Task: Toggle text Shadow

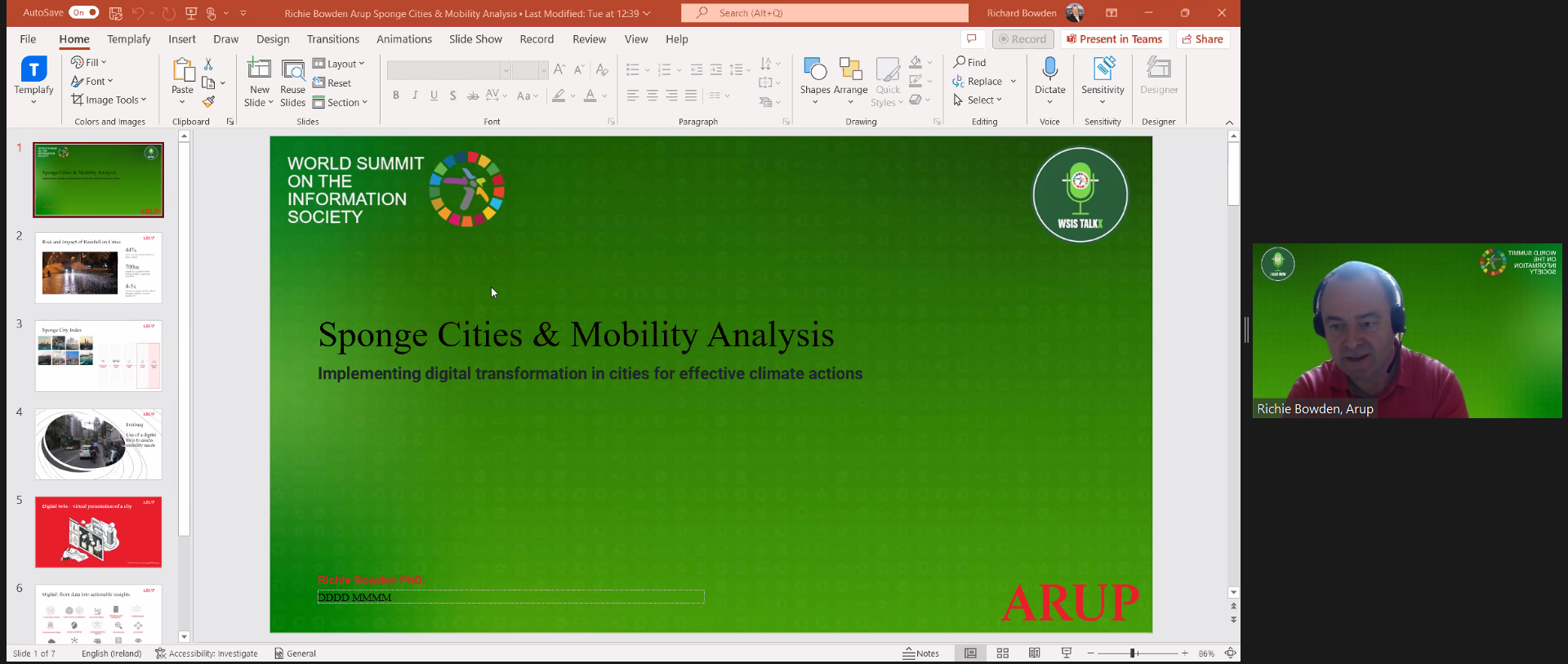Action: coord(452,96)
